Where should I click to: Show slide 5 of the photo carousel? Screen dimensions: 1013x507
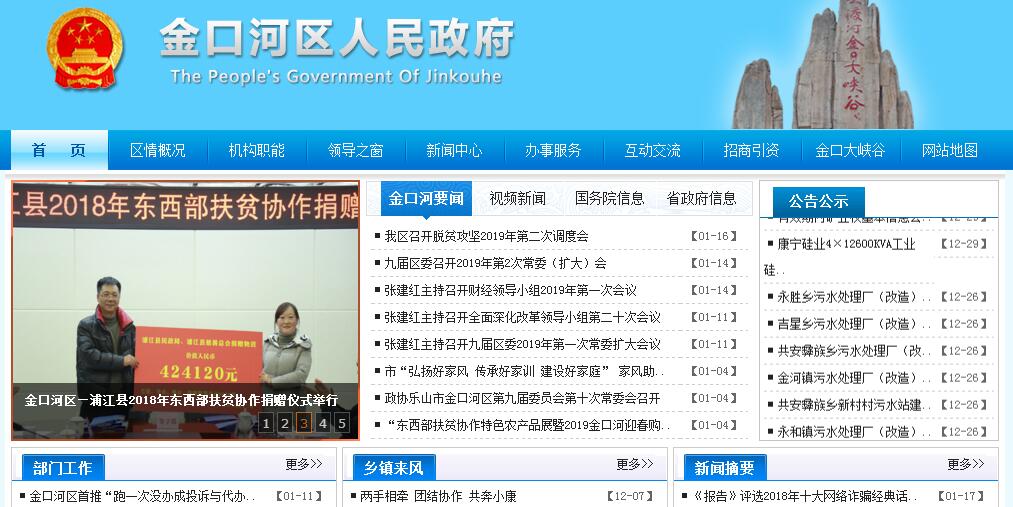(x=342, y=424)
